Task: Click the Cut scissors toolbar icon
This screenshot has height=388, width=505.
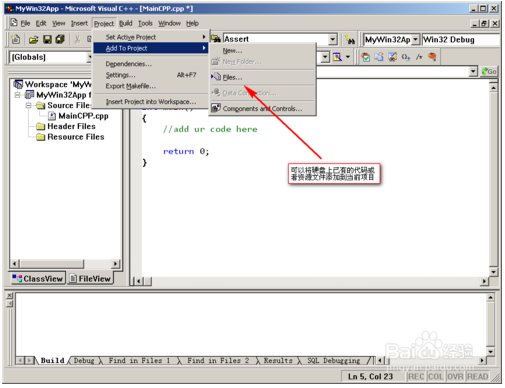Action: click(x=77, y=40)
